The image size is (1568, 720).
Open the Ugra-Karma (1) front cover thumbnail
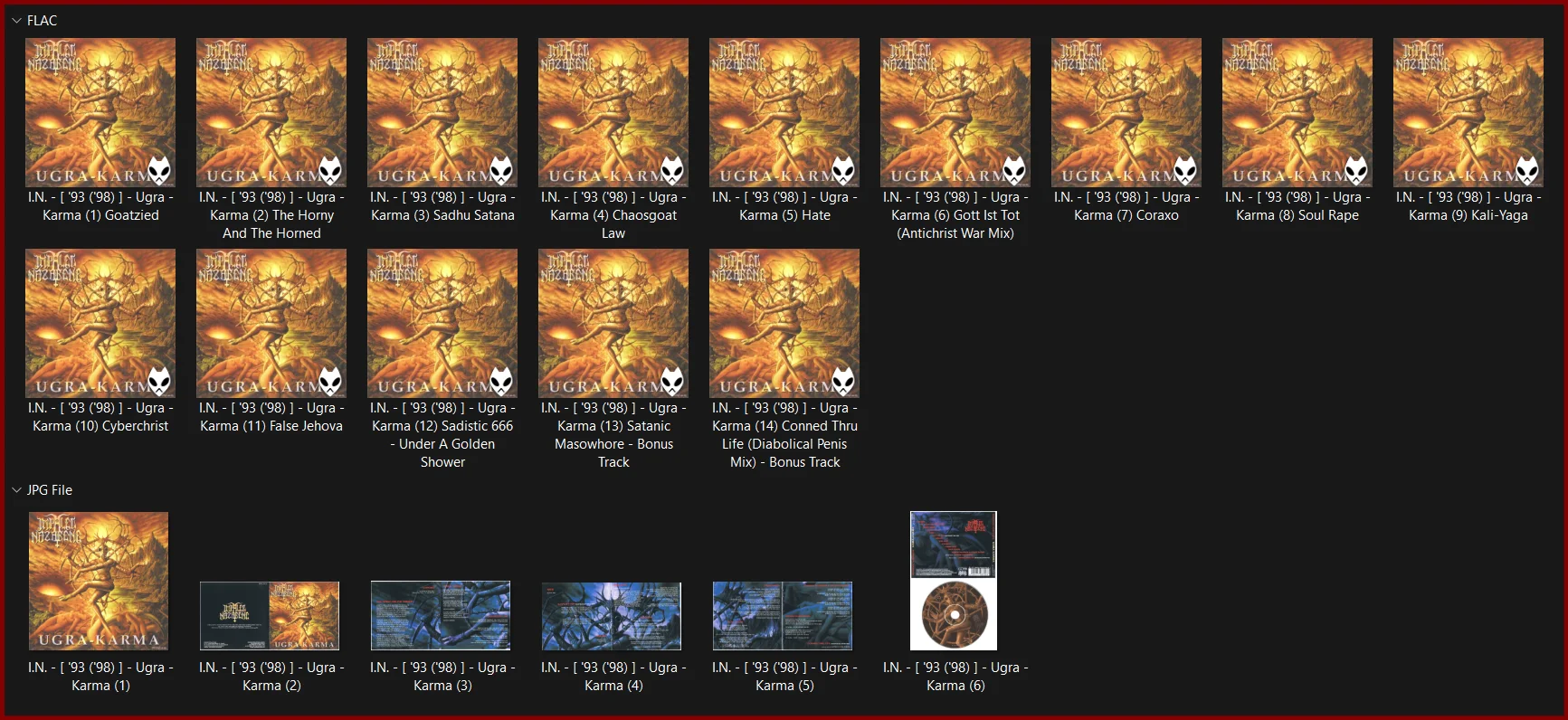tap(99, 581)
